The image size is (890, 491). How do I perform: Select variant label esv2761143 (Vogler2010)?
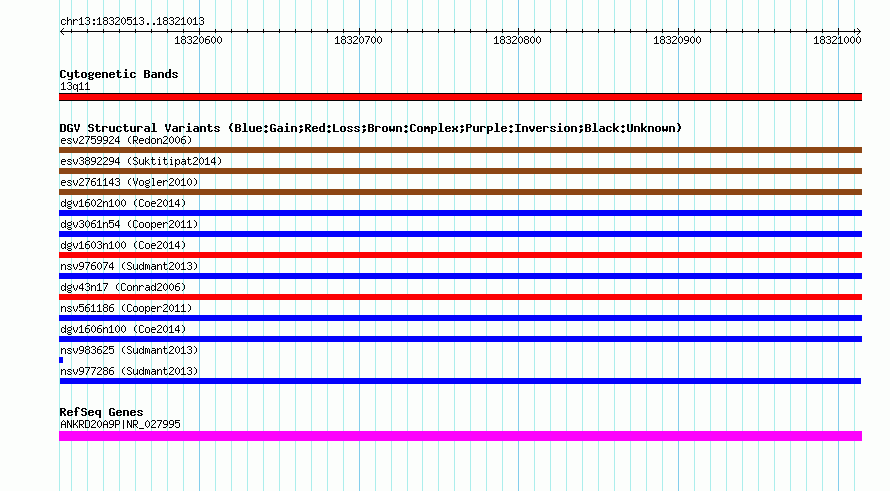click(x=129, y=182)
